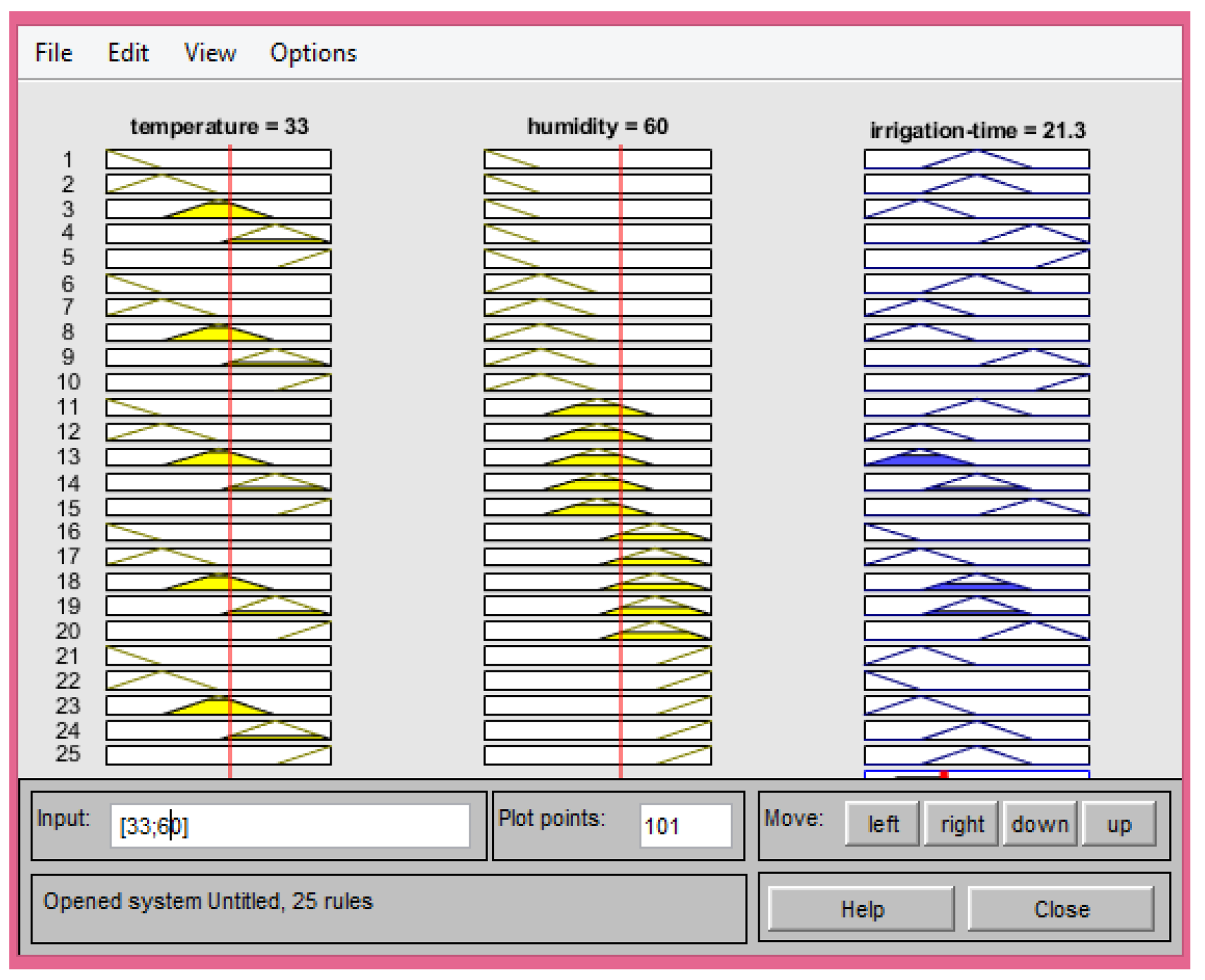Click the Input values text field
The image size is (1205, 980).
[x=290, y=826]
